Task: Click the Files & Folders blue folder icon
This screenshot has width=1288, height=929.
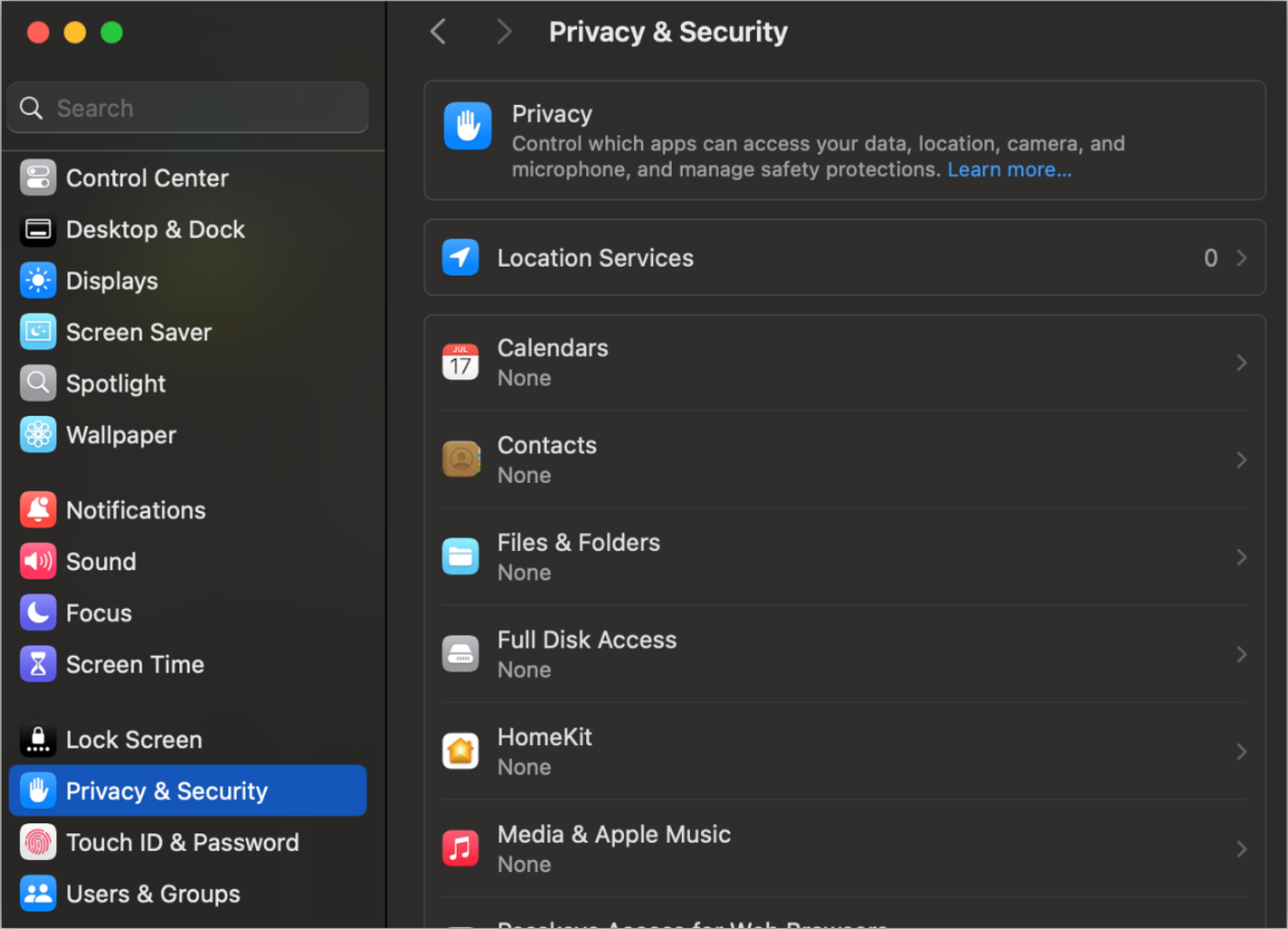Action: tap(461, 556)
